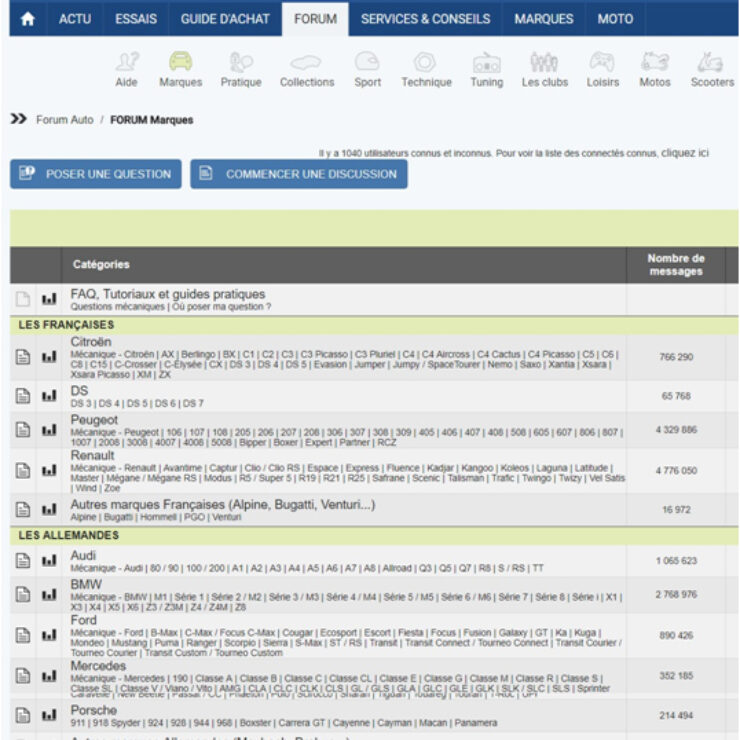Screen dimensions: 740x740
Task: Open the Technique forum icon
Action: 425,62
